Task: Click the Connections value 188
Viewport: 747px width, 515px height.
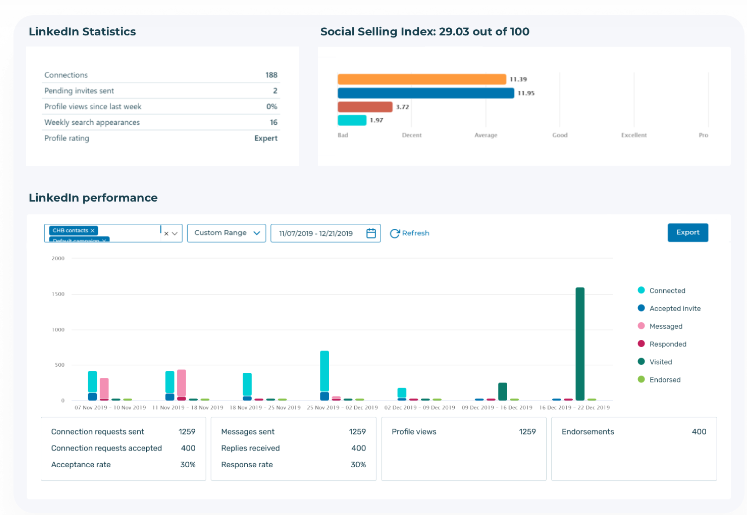Action: [272, 75]
